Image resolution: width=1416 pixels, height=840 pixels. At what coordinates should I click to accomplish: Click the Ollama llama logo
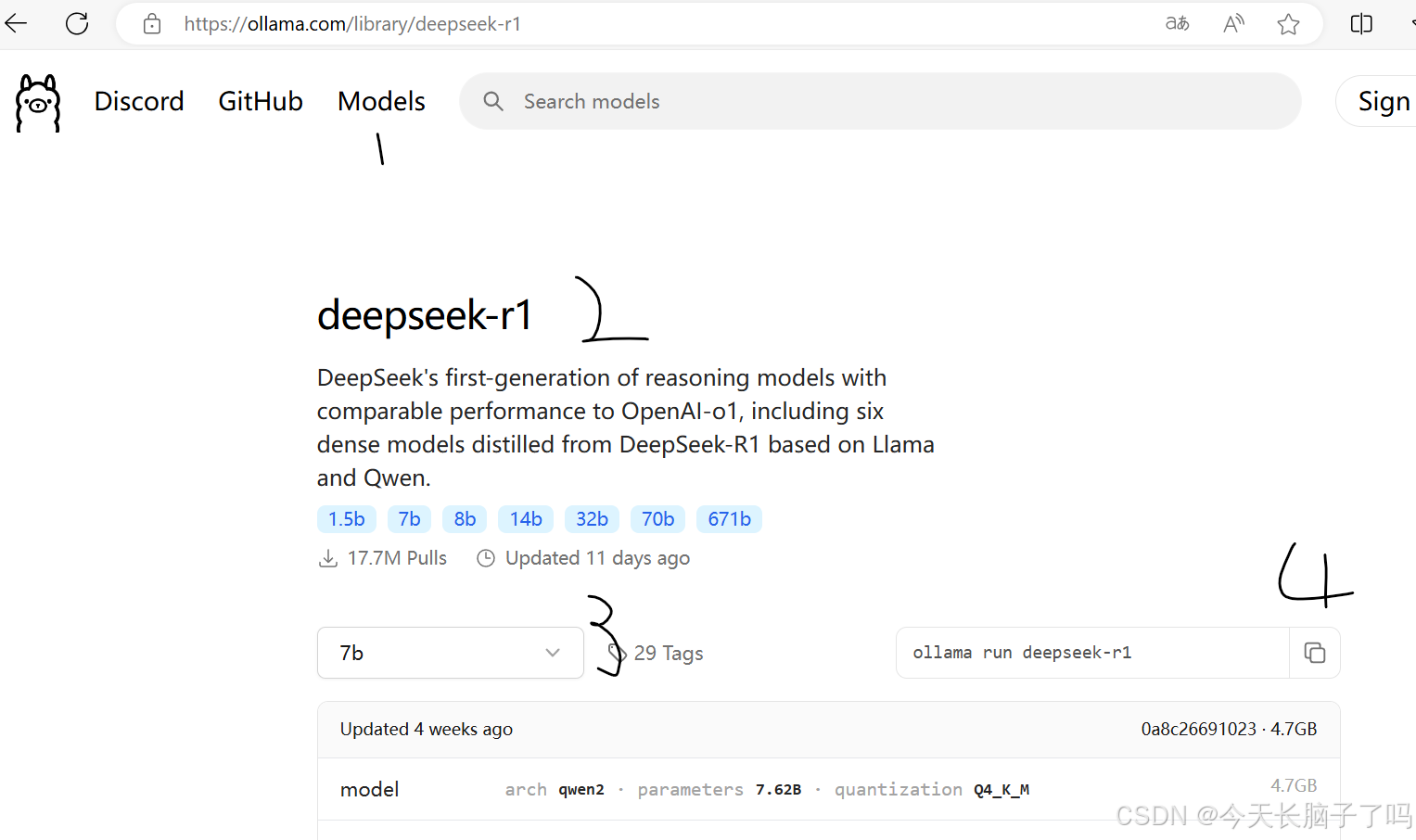38,103
